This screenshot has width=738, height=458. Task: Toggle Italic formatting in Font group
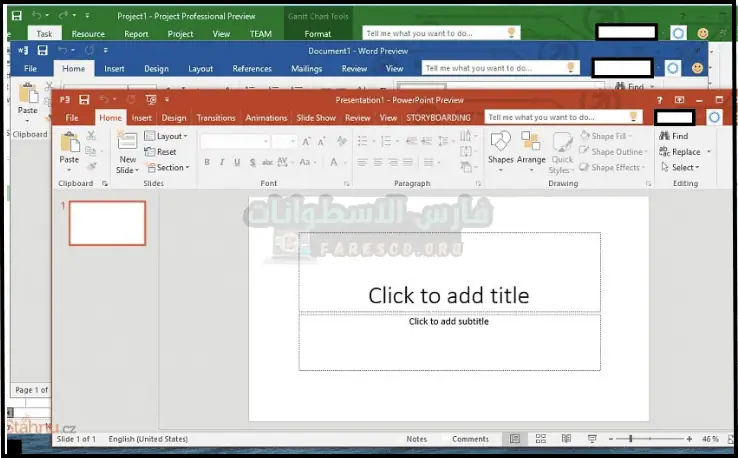tap(222, 163)
